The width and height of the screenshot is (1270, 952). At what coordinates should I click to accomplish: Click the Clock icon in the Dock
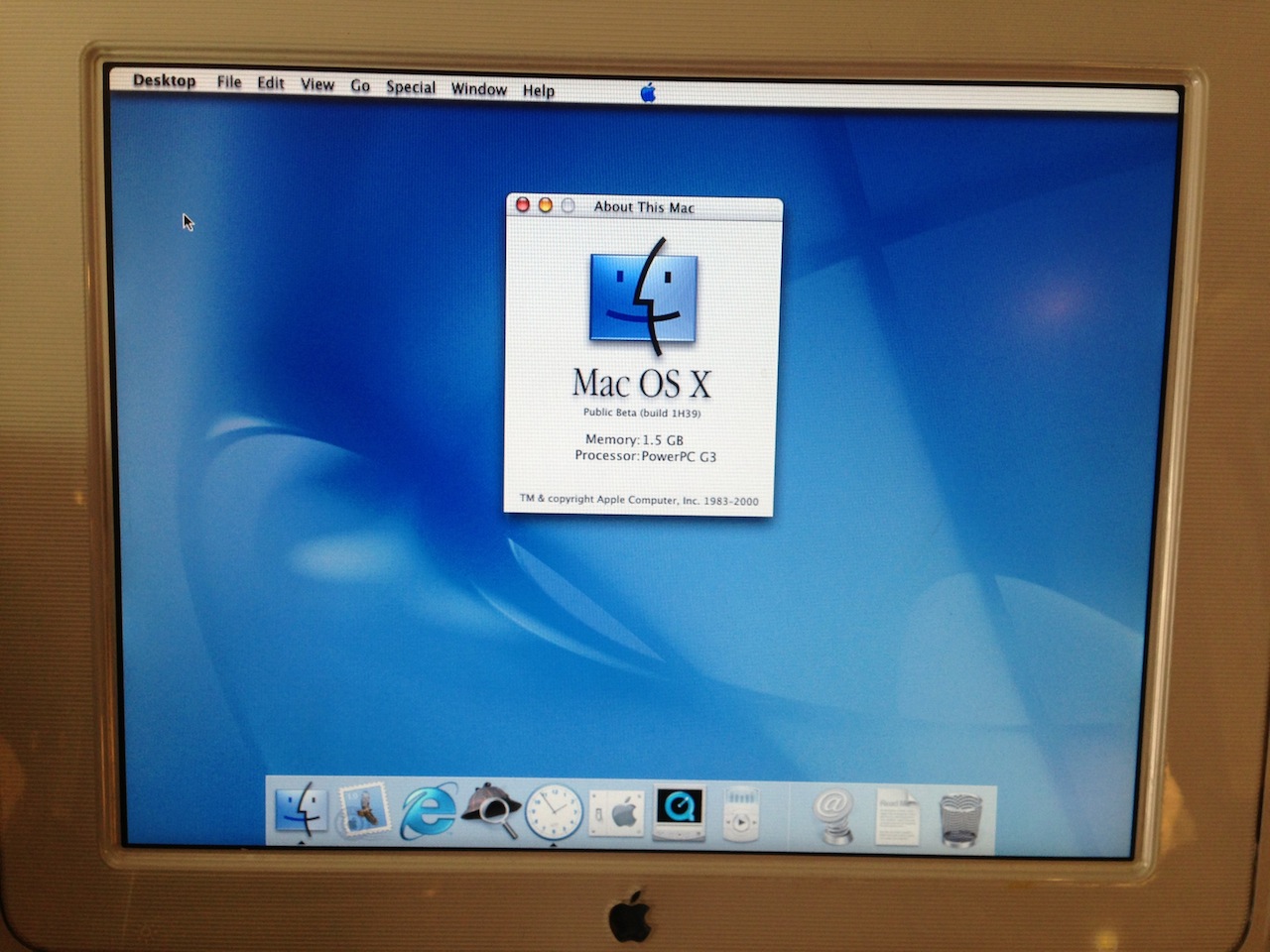click(x=553, y=811)
